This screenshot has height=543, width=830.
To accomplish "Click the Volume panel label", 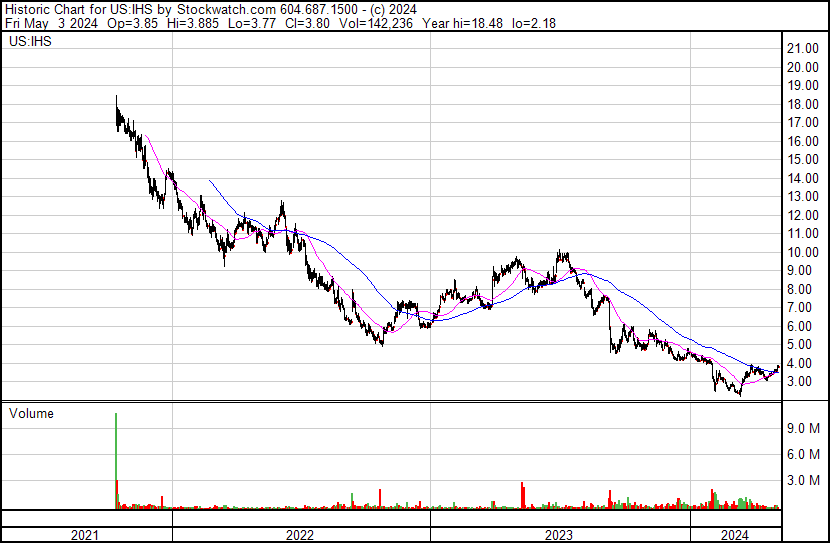I will (31, 413).
